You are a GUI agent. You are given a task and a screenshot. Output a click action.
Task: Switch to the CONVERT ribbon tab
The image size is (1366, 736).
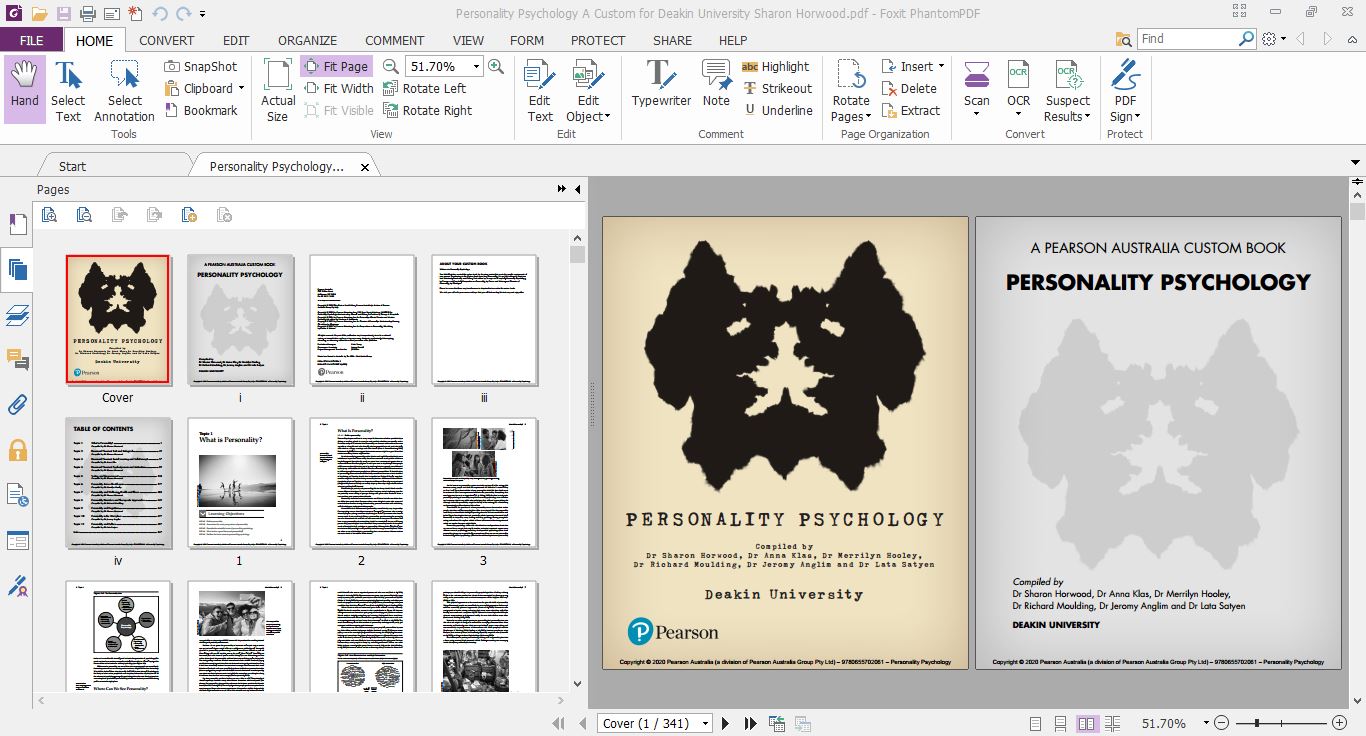(167, 40)
